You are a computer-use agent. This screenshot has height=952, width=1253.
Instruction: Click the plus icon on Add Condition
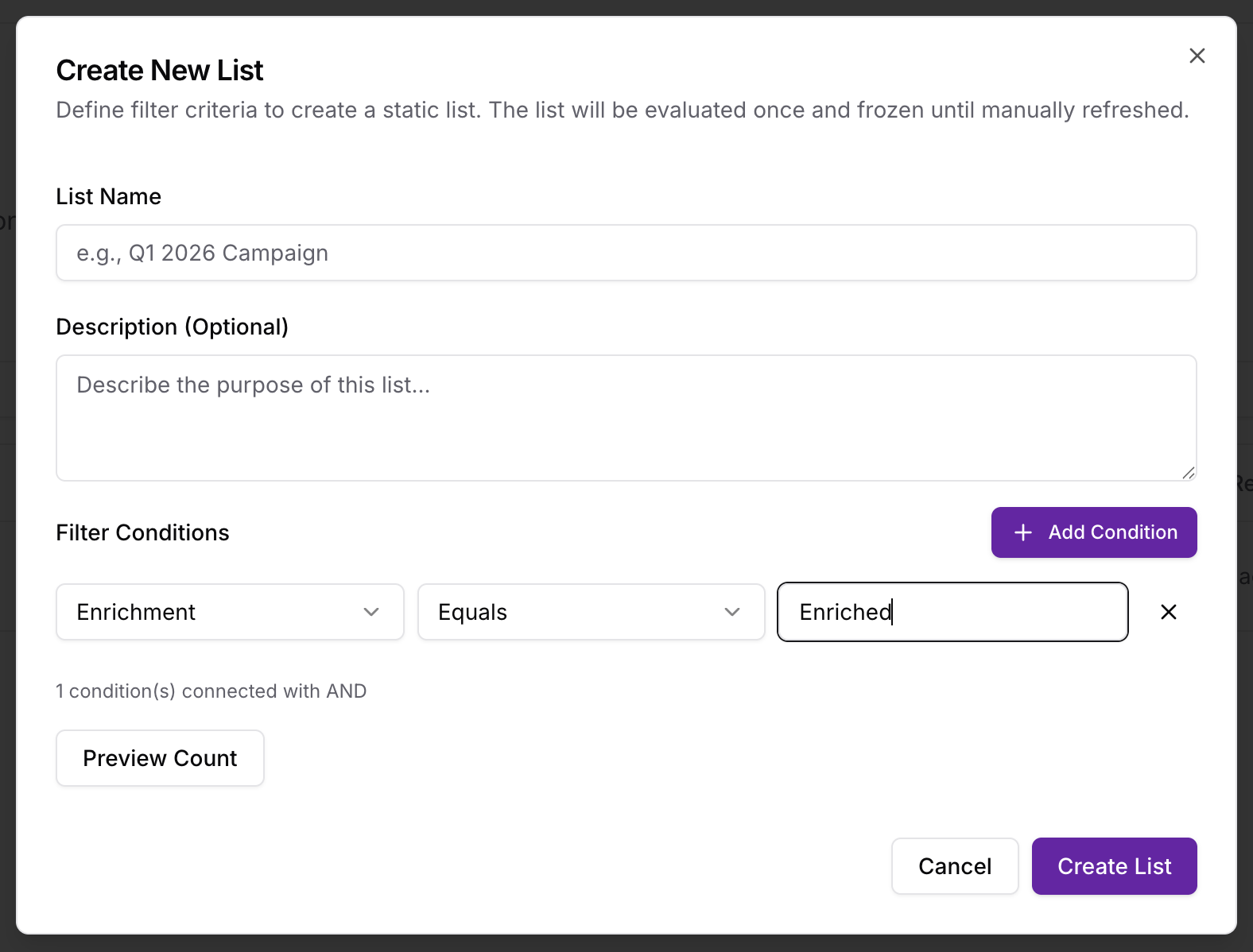[1022, 532]
